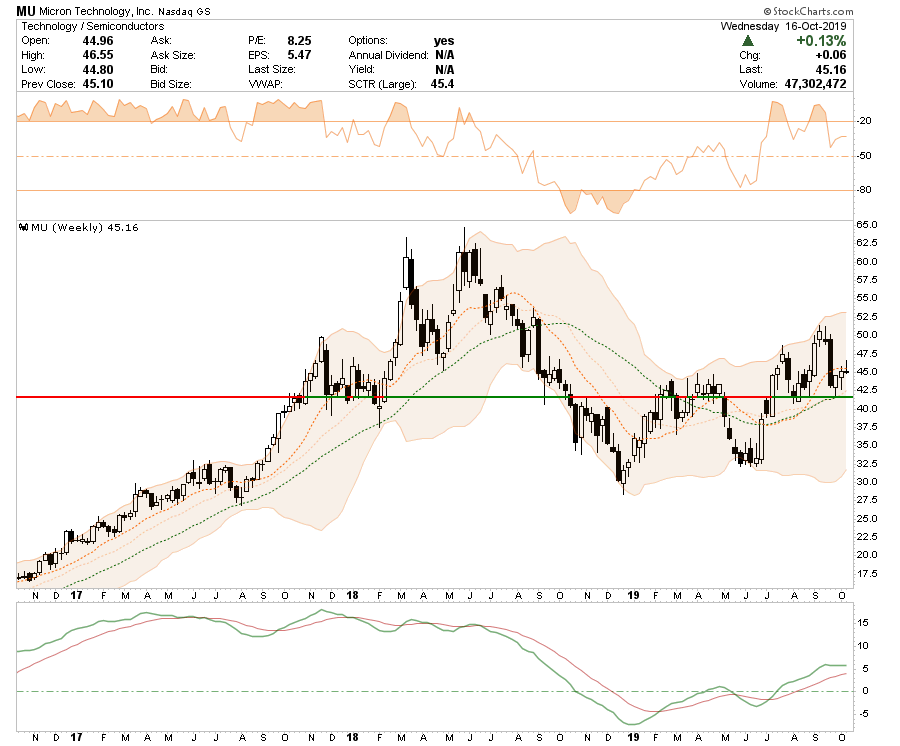Select the SCTR (Large) value 45.4
900x746 pixels.
442,84
